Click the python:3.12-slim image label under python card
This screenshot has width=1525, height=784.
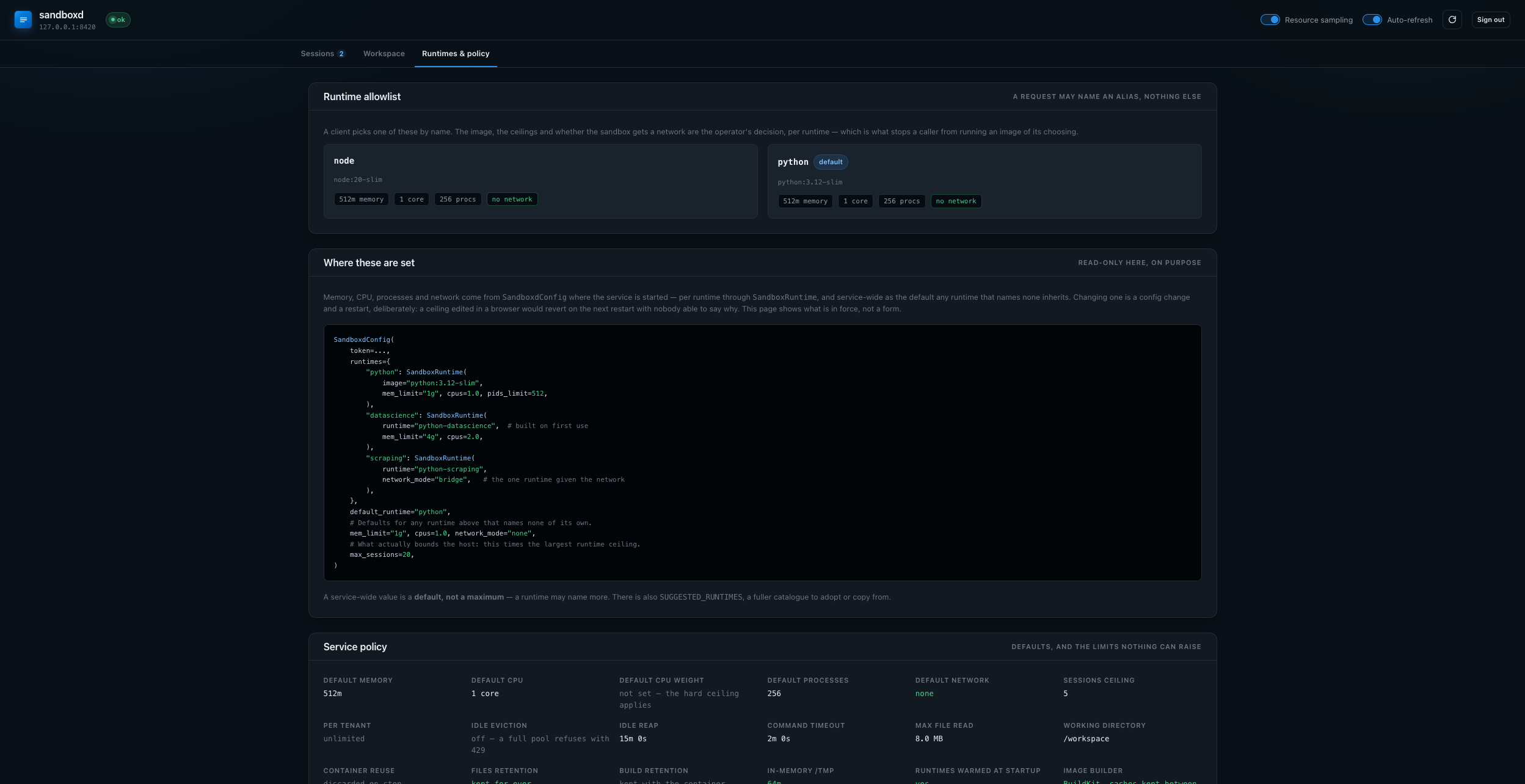[810, 182]
